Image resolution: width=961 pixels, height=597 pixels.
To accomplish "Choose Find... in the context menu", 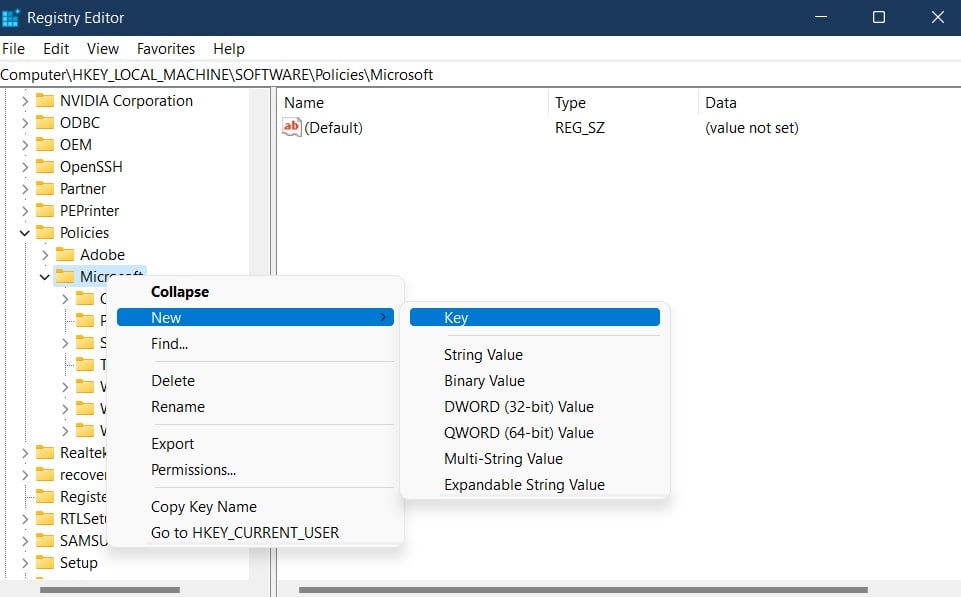I will (255, 344).
